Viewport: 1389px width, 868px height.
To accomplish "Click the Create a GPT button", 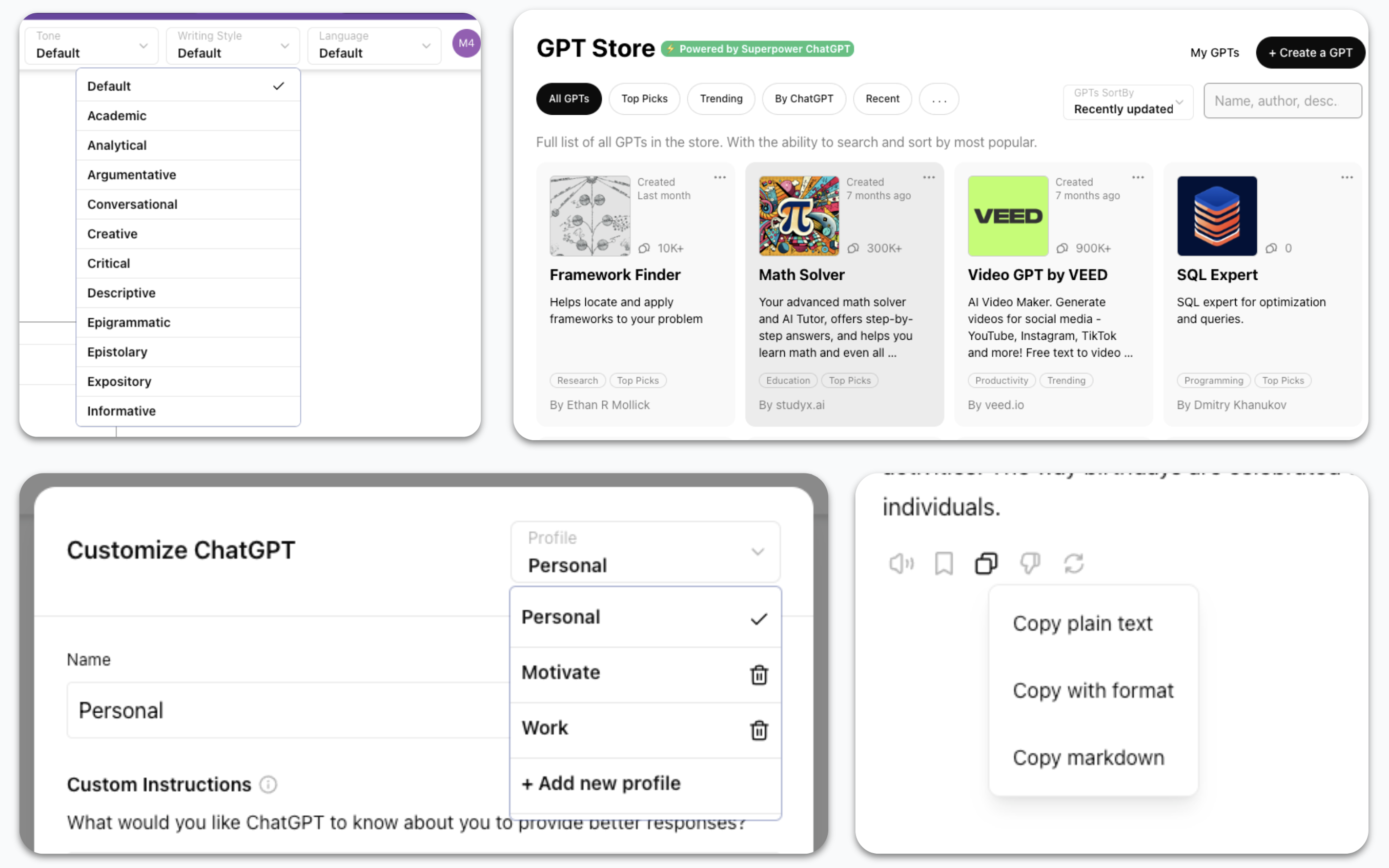I will (1310, 52).
